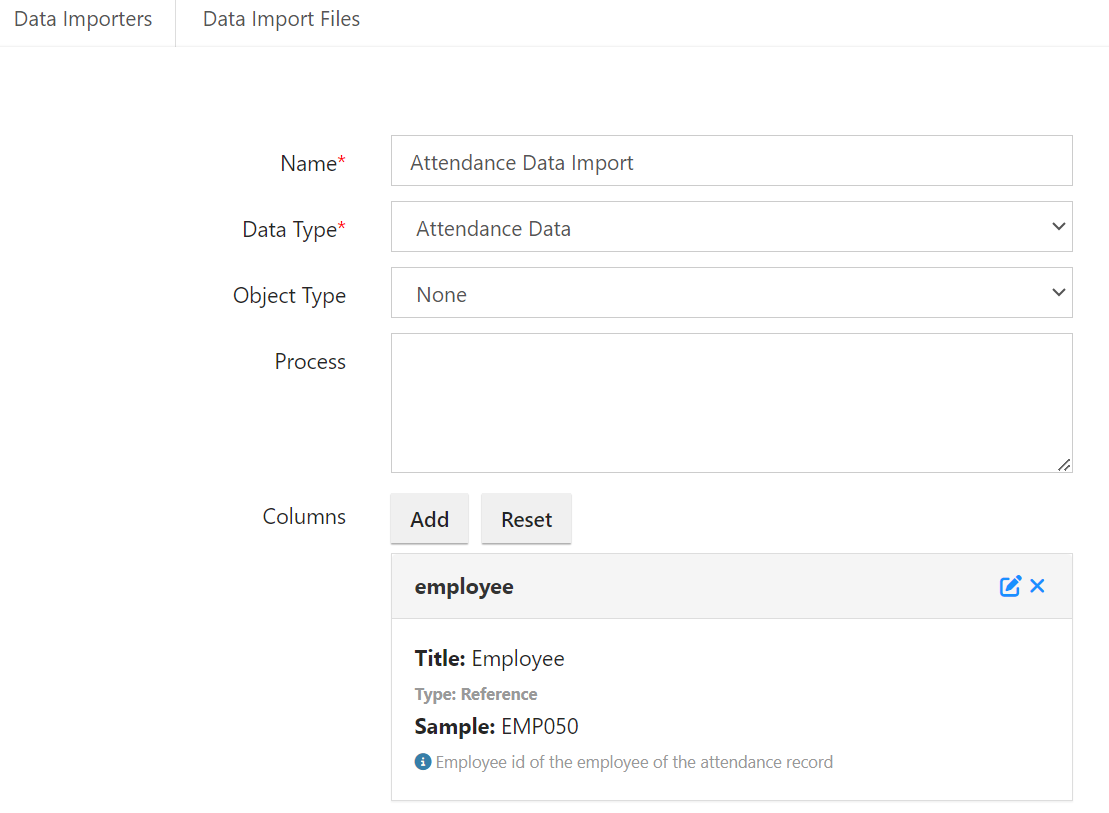Open the Data Type dropdown

732,227
